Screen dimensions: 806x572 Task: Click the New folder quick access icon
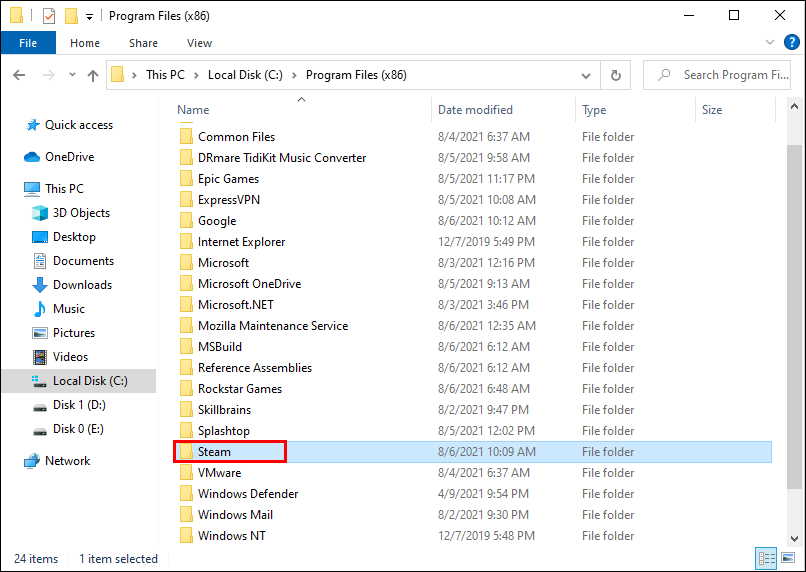[x=71, y=16]
